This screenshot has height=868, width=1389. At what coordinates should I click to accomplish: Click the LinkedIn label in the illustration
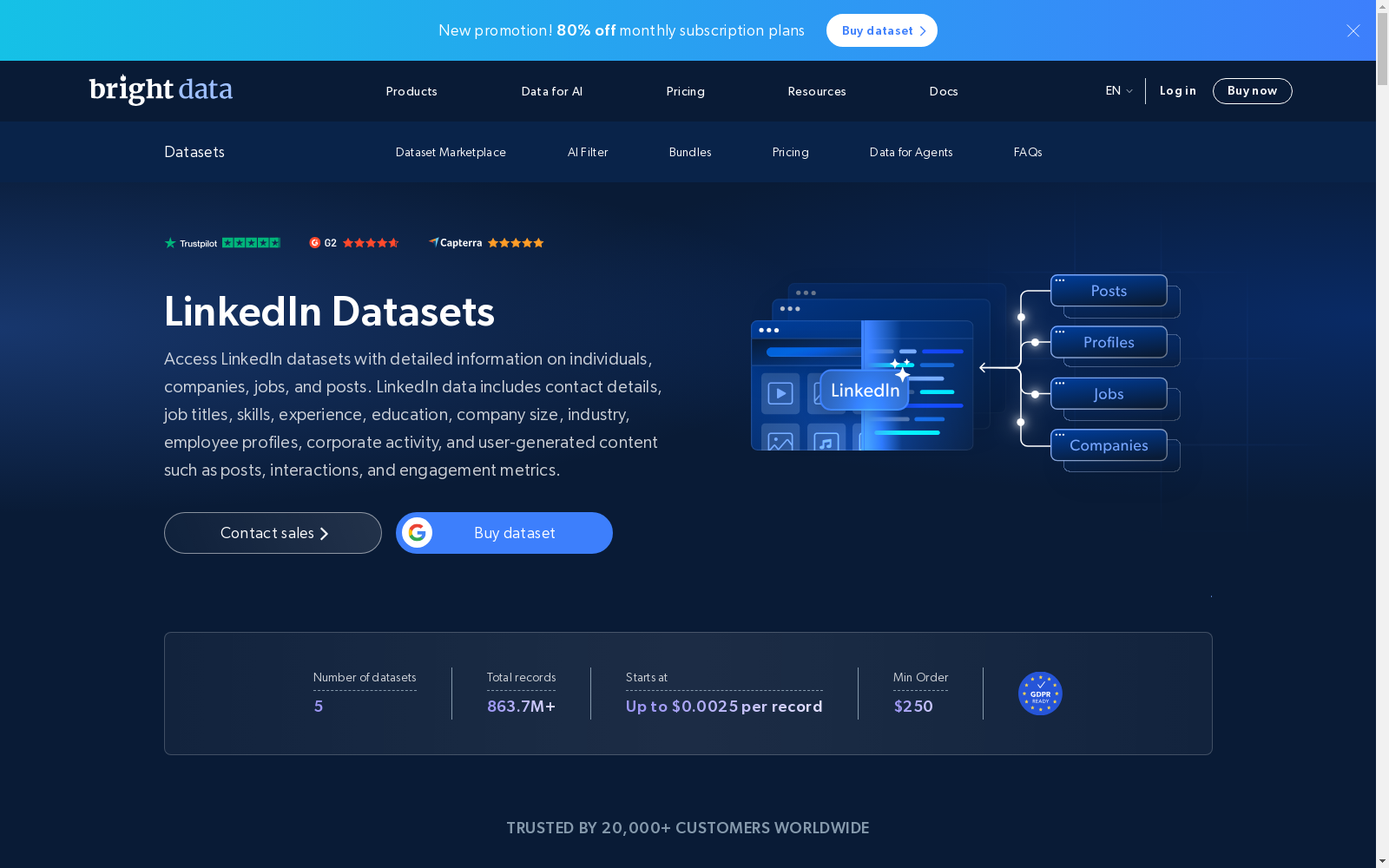pyautogui.click(x=865, y=391)
